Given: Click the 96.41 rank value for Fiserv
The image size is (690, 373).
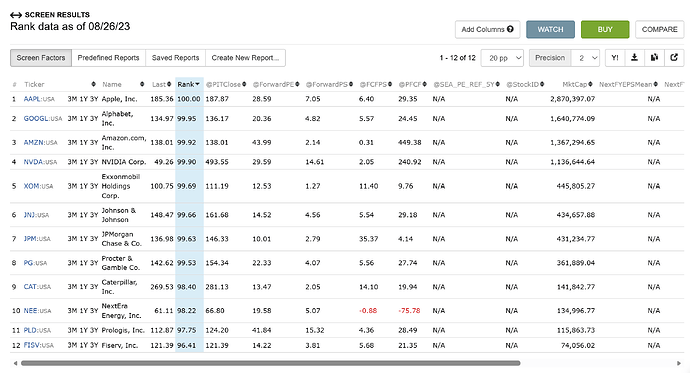Looking at the screenshot, I should [x=187, y=345].
